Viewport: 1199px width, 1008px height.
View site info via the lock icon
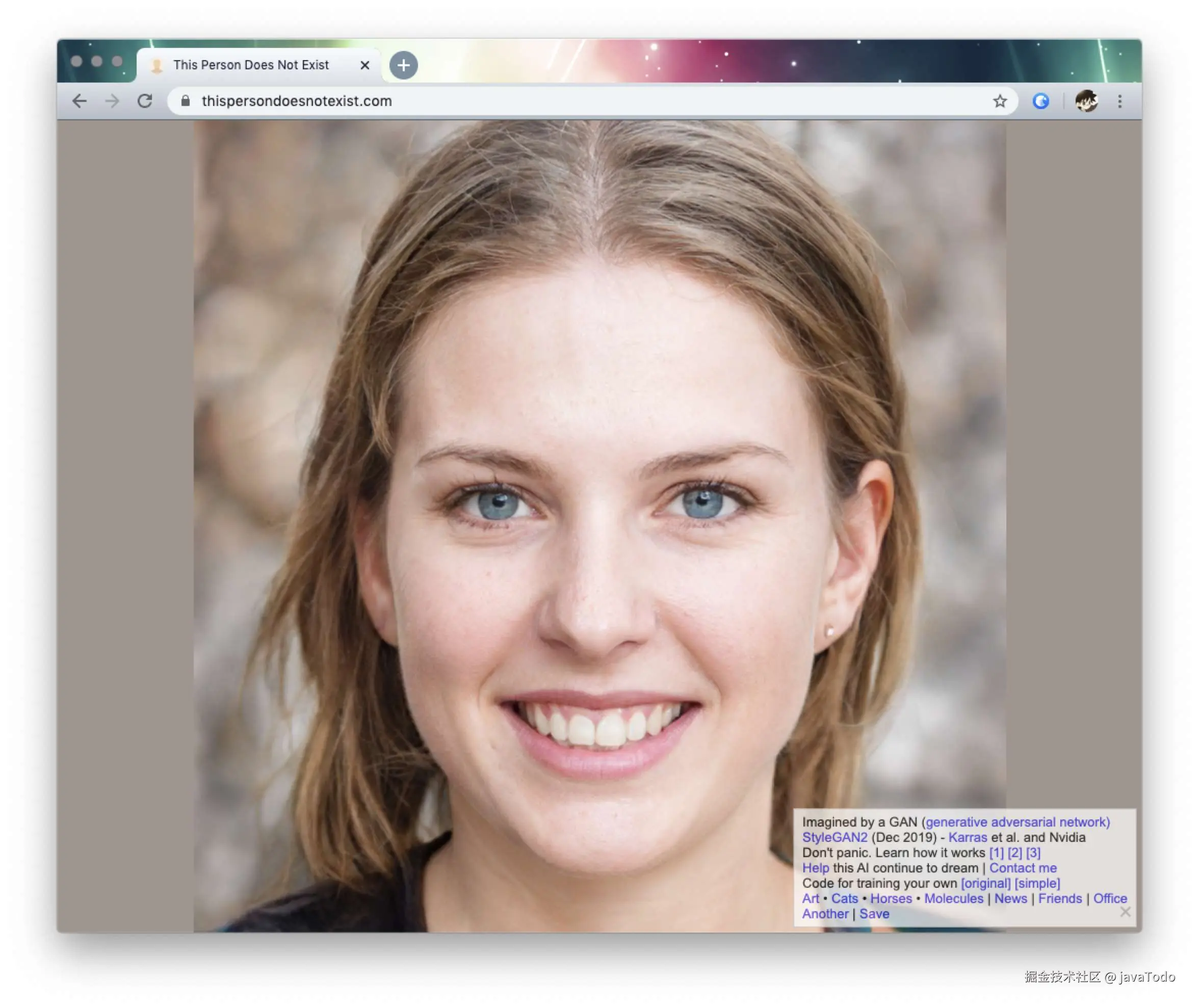(x=185, y=101)
